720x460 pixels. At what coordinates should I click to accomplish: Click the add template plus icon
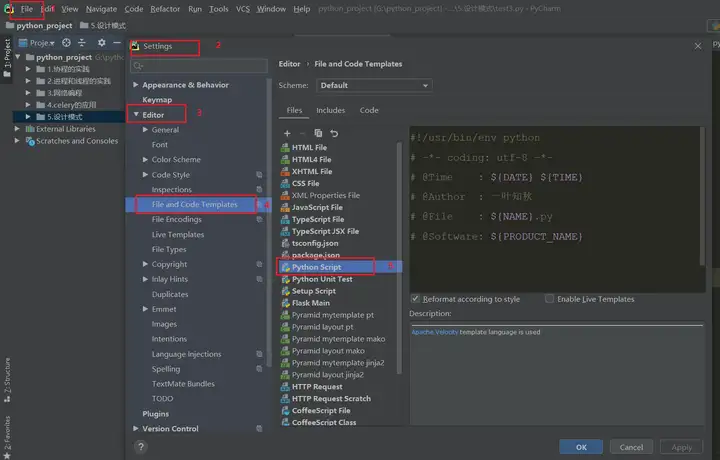pyautogui.click(x=287, y=133)
